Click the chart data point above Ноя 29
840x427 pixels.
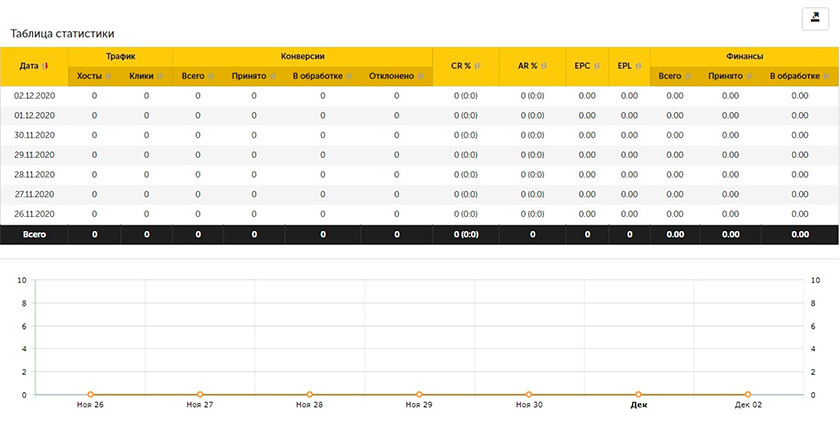pyautogui.click(x=419, y=395)
